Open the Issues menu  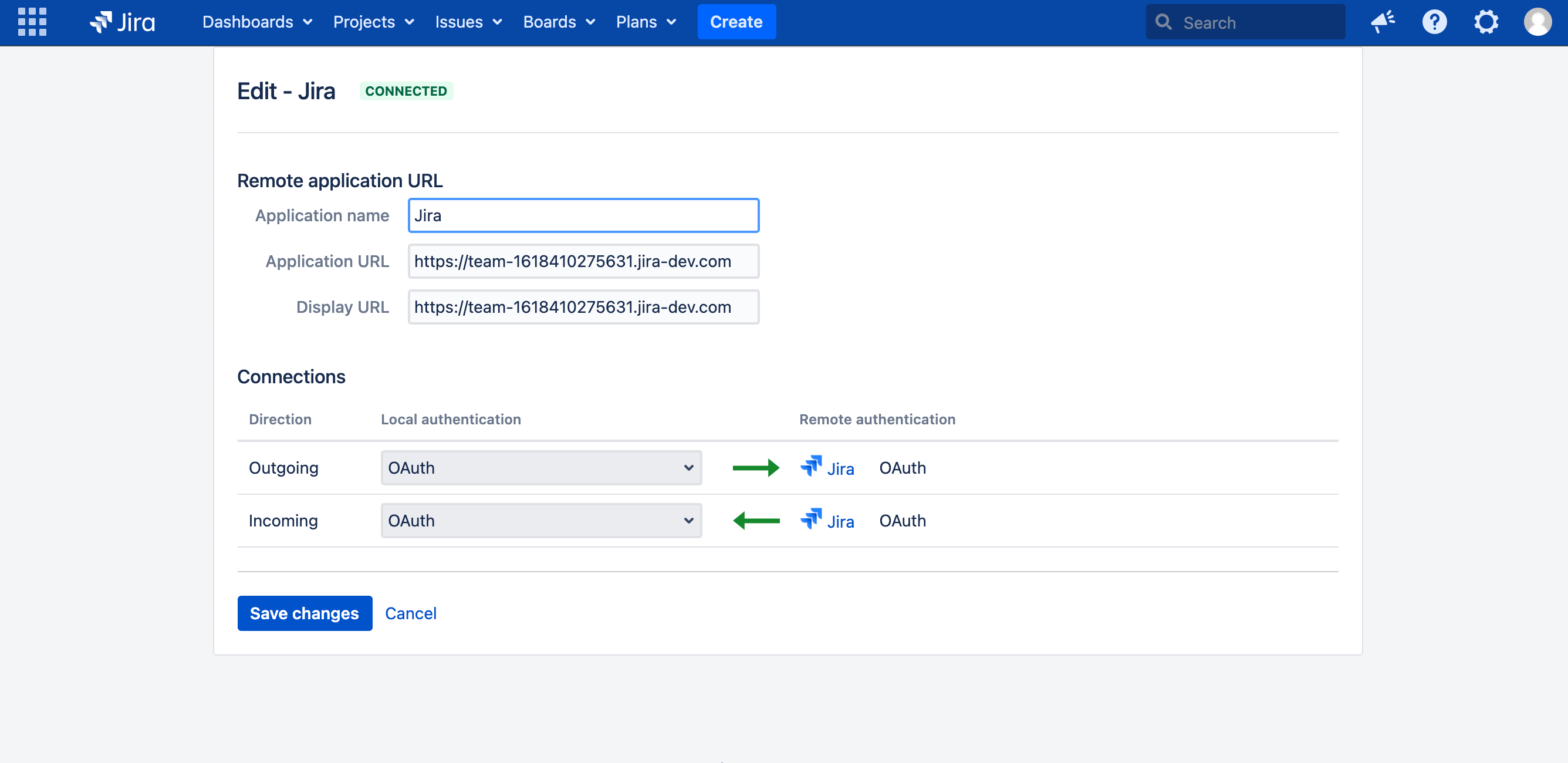click(x=467, y=21)
